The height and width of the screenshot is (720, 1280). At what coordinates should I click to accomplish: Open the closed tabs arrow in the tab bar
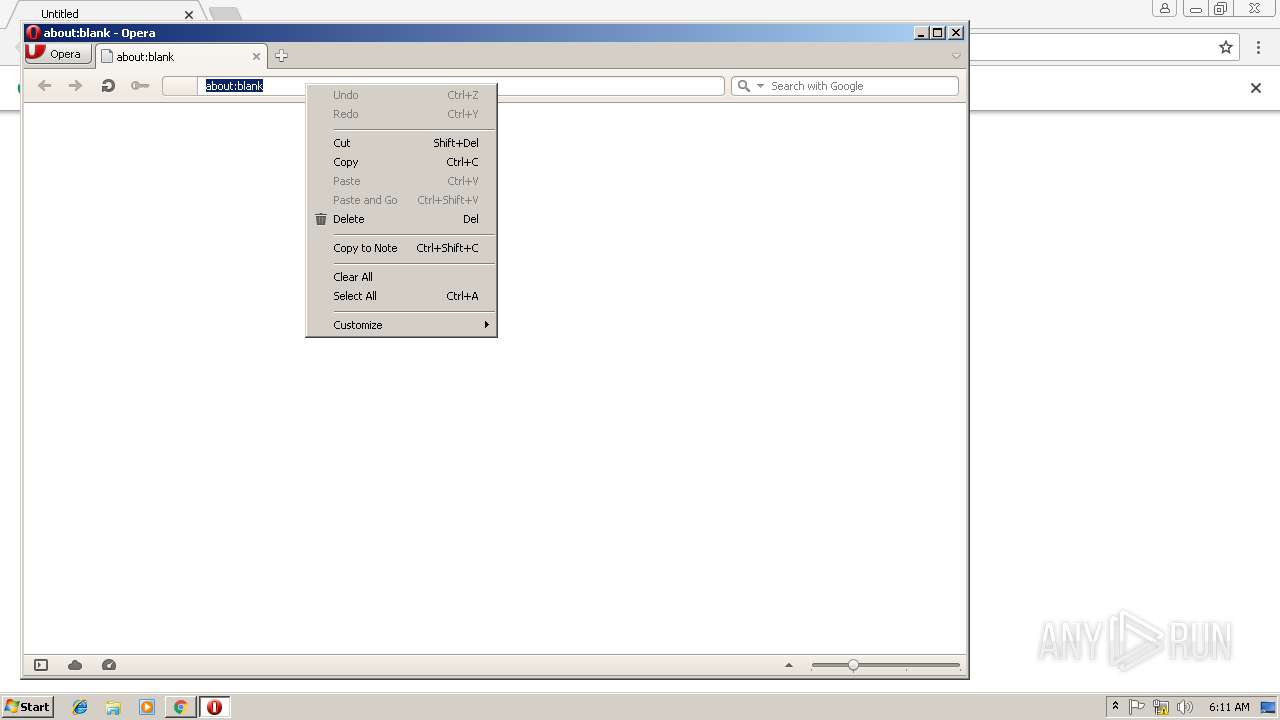(x=956, y=56)
